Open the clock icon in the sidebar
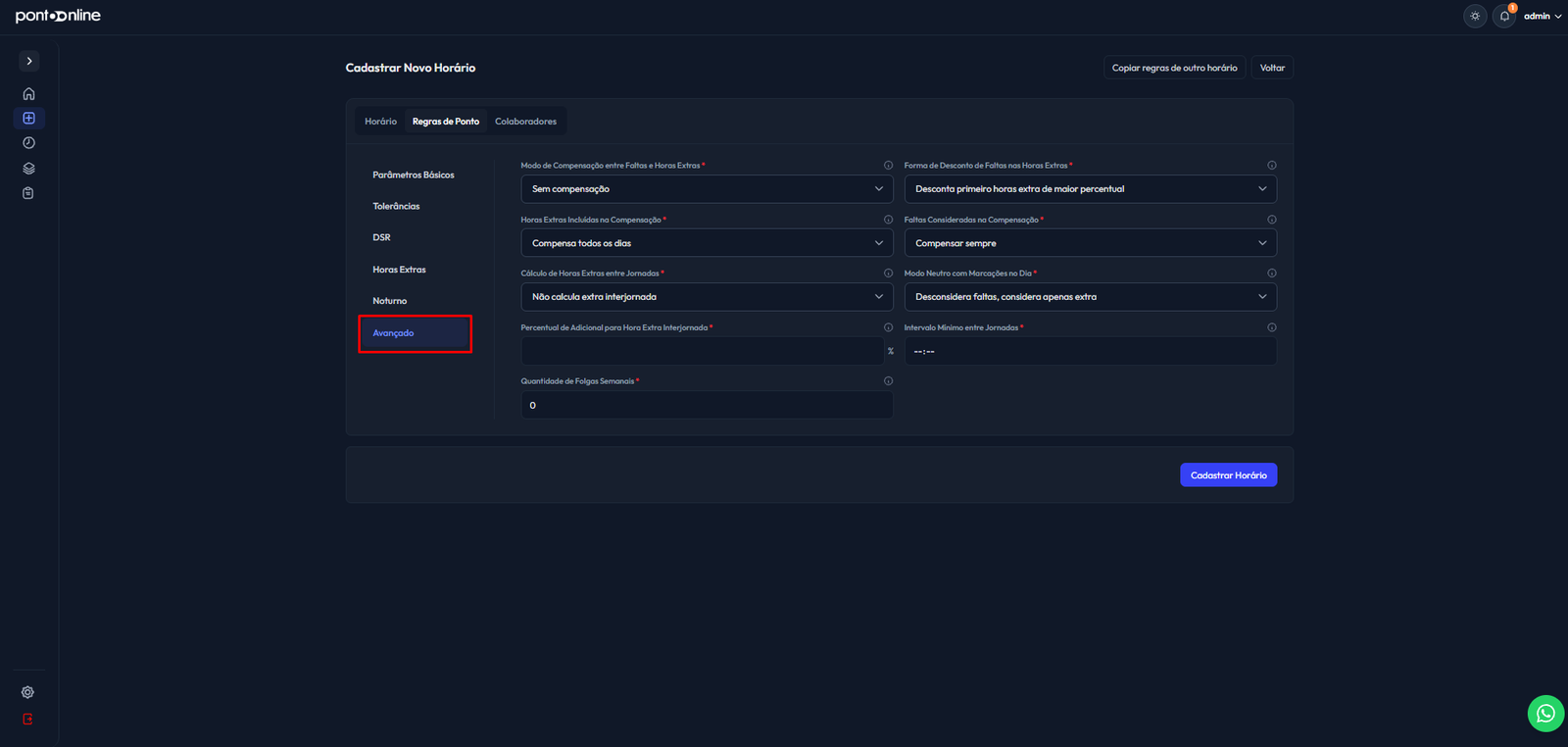The height and width of the screenshot is (747, 1568). pos(28,143)
